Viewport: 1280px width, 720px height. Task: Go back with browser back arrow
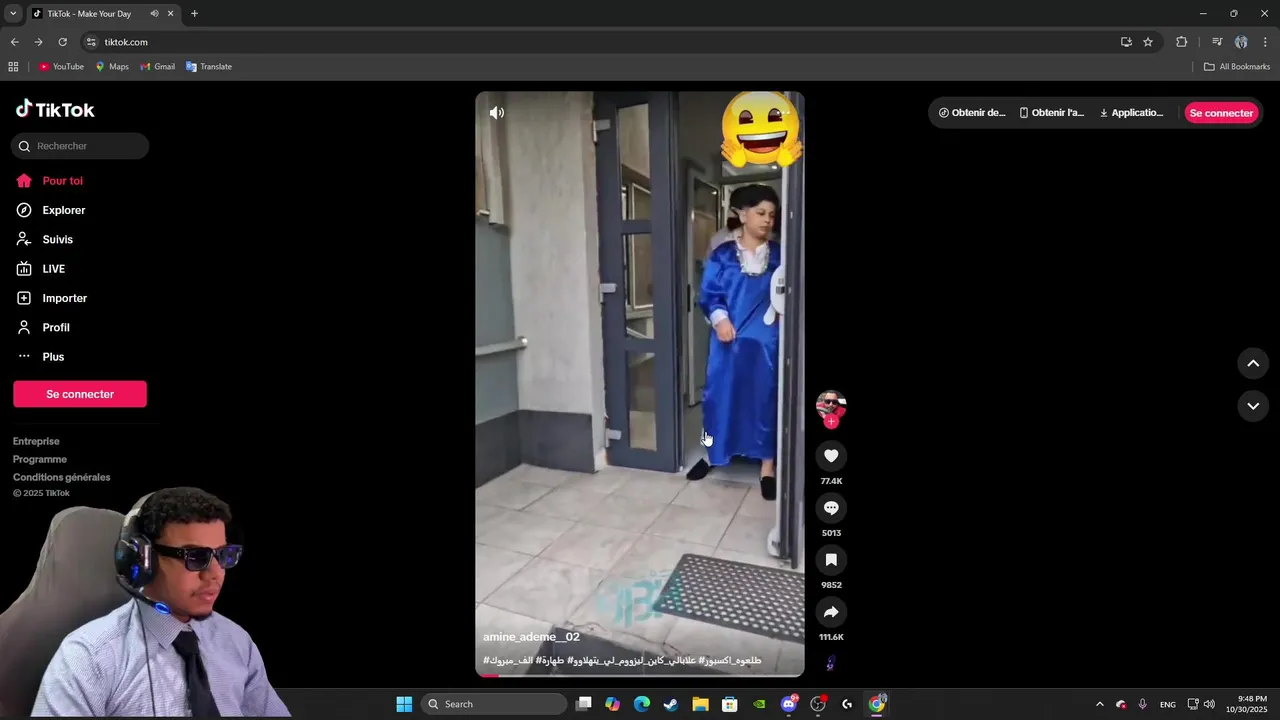click(14, 42)
